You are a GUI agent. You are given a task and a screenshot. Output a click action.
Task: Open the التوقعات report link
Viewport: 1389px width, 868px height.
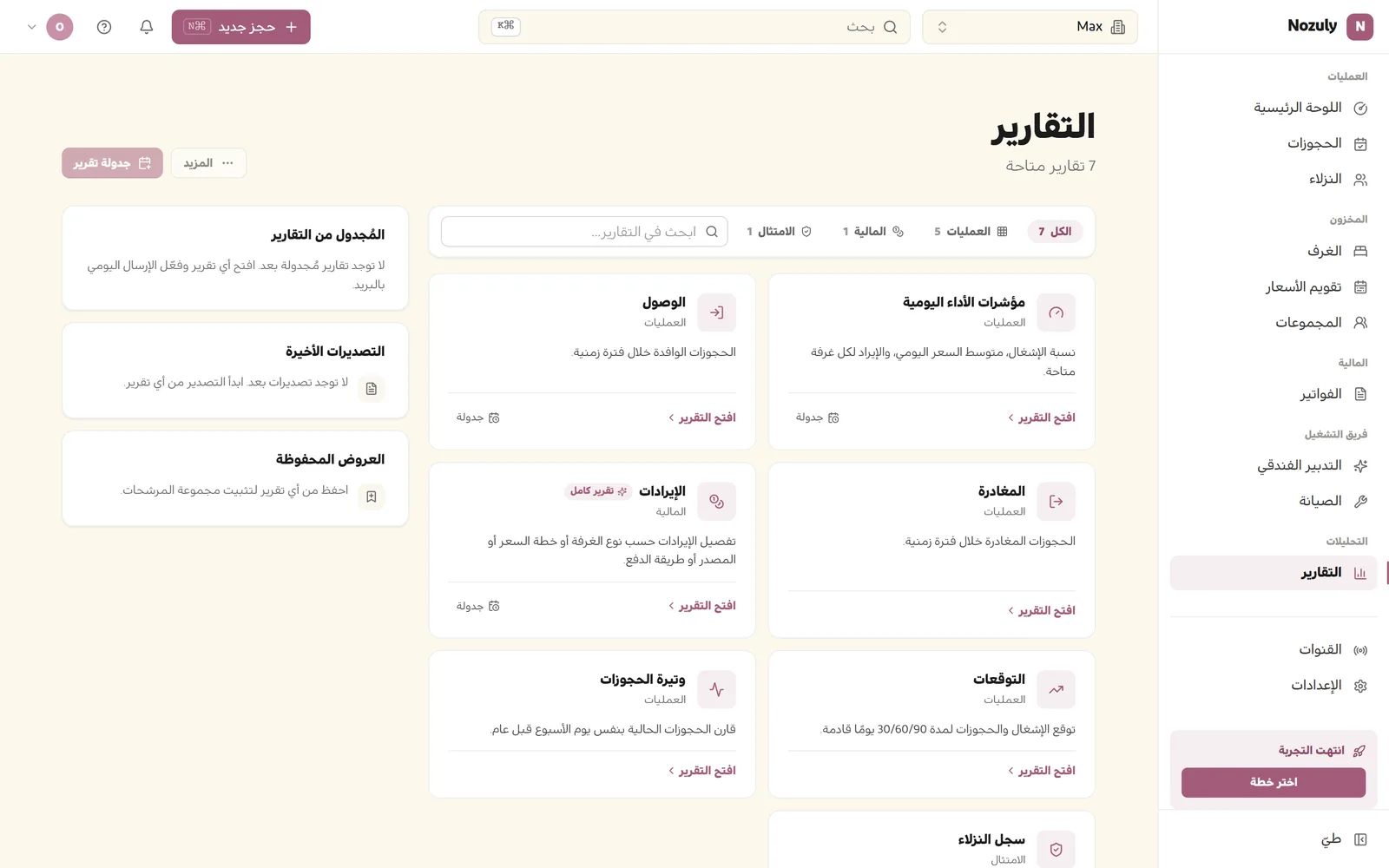click(1042, 771)
